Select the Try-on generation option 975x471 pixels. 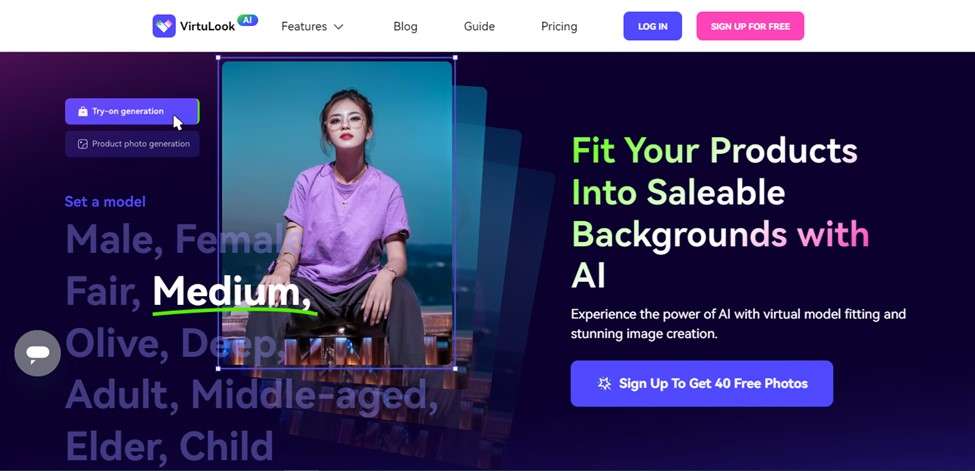132,111
